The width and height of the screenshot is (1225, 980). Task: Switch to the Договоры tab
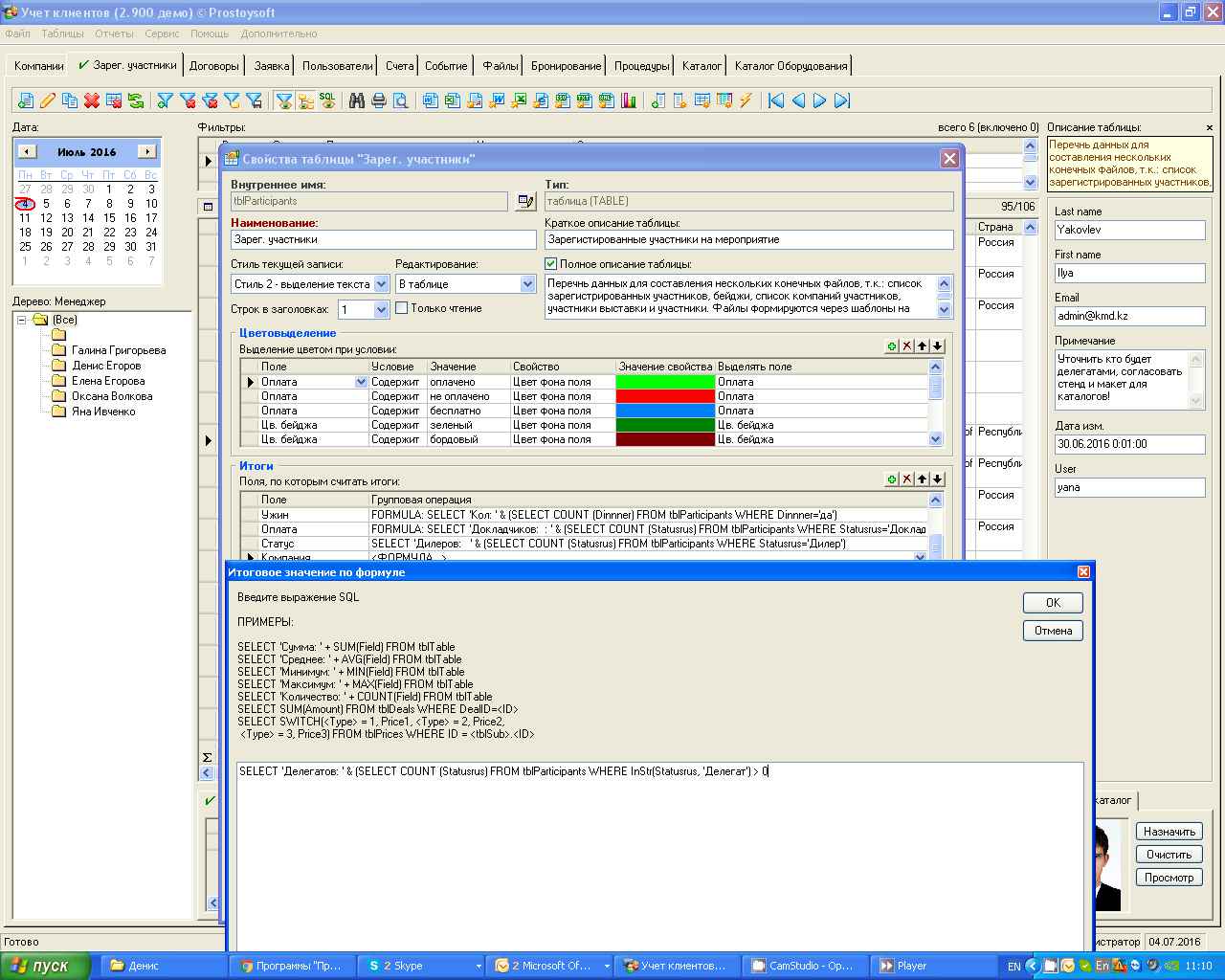pyautogui.click(x=213, y=66)
